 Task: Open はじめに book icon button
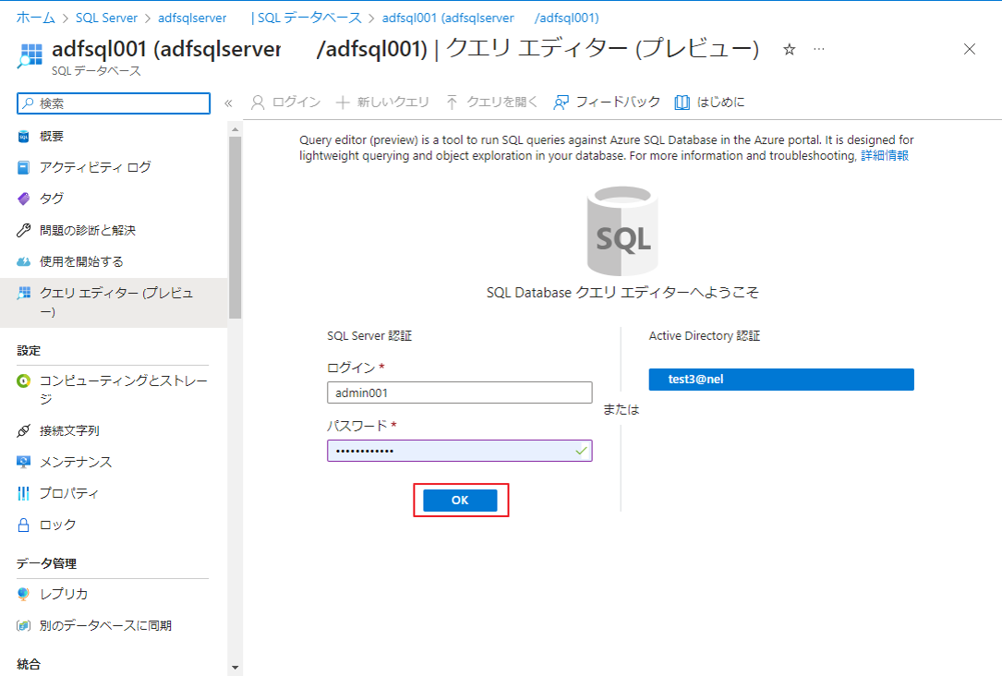pyautogui.click(x=709, y=102)
